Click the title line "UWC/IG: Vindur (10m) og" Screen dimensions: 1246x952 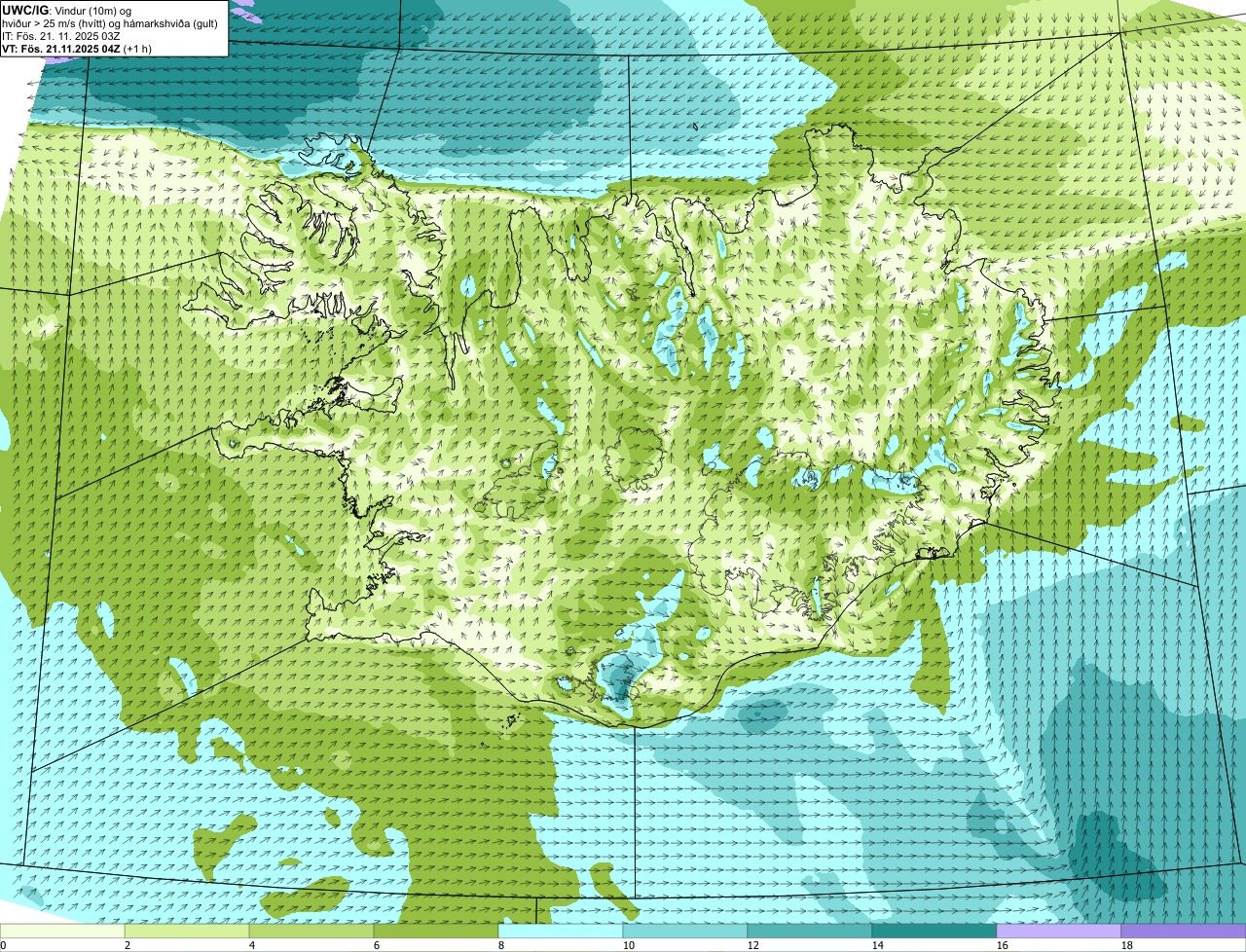(67, 10)
